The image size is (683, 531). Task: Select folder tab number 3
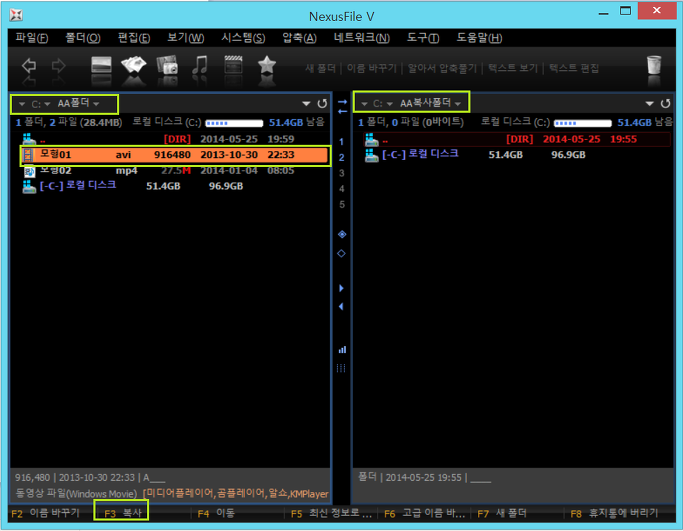342,173
